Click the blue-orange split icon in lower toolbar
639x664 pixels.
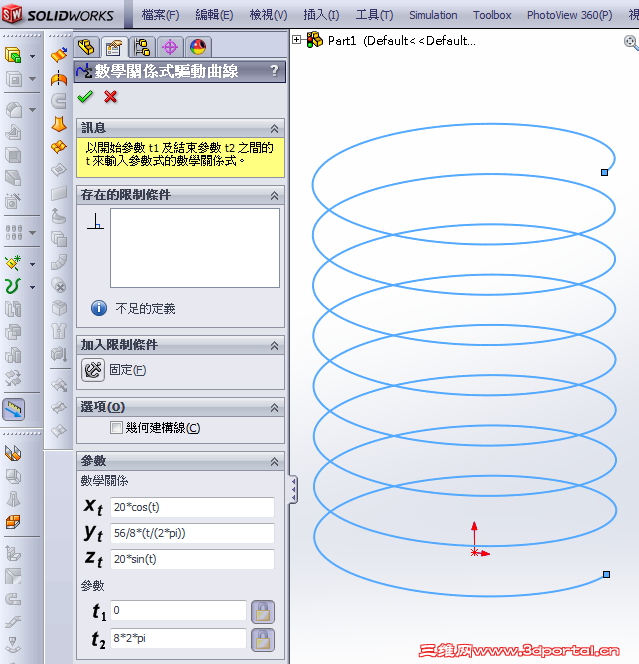click(13, 453)
